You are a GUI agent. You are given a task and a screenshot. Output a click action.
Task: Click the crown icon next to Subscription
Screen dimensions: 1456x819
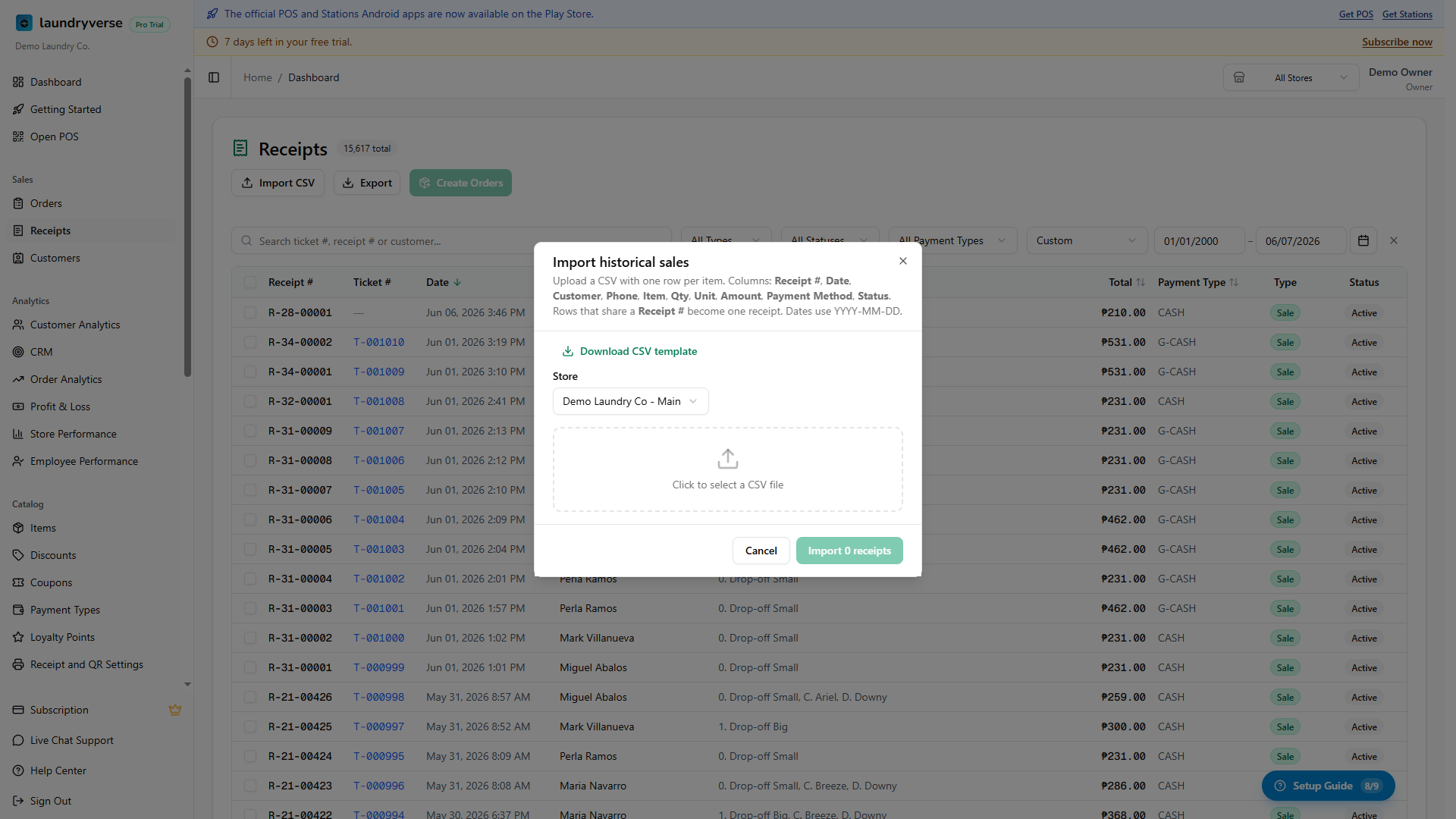[175, 710]
